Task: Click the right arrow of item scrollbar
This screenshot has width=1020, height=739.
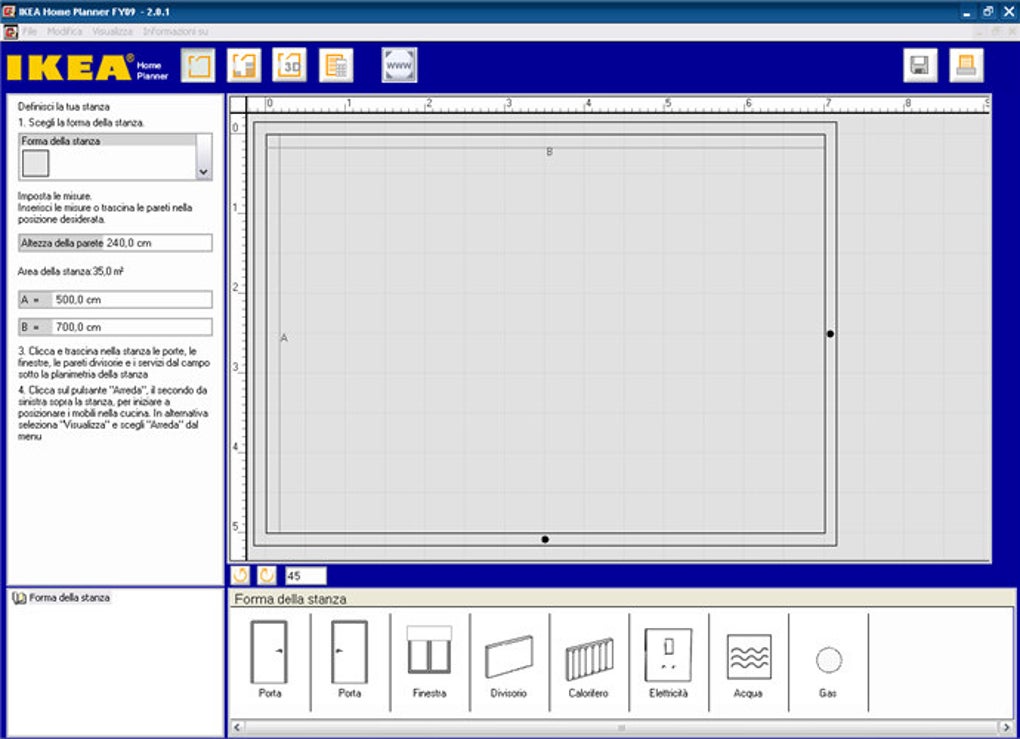Action: [x=1006, y=727]
